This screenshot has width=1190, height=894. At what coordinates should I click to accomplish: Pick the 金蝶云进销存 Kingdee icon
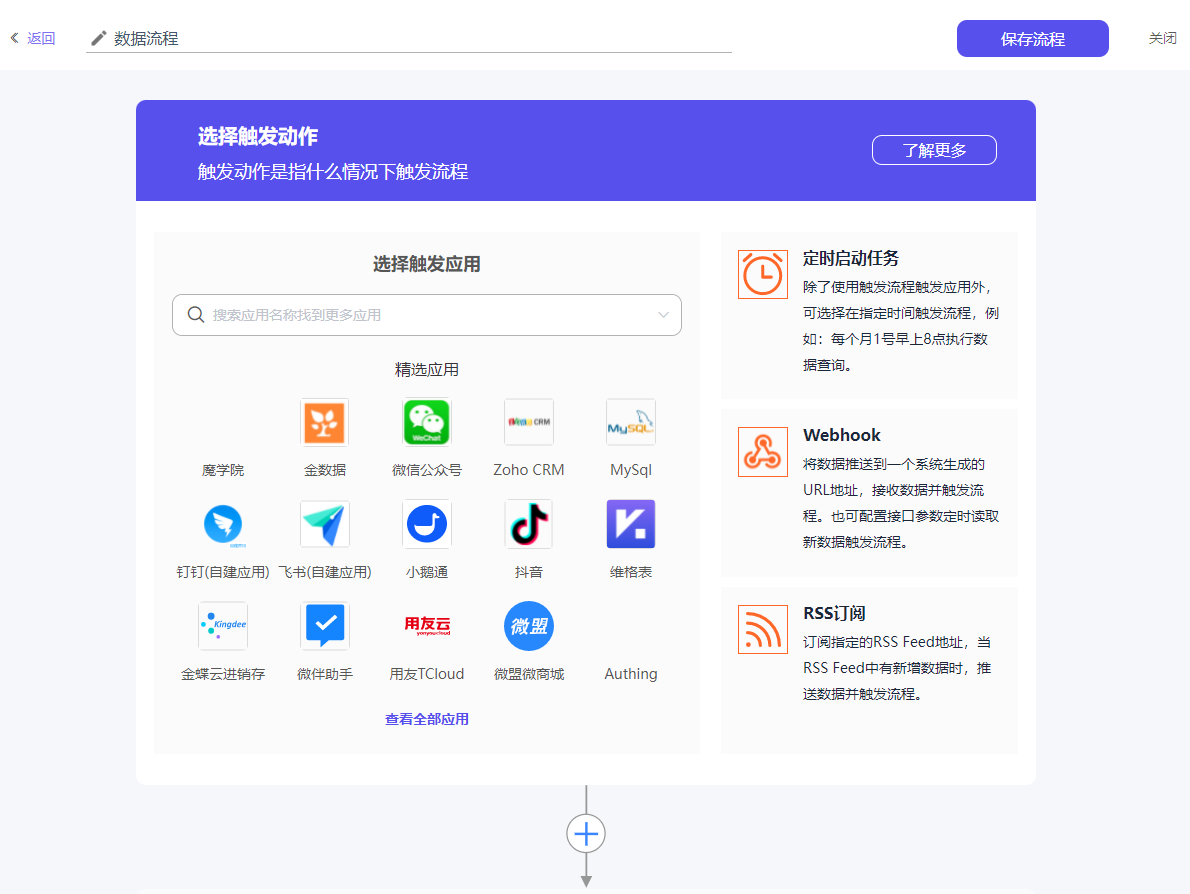tap(223, 626)
